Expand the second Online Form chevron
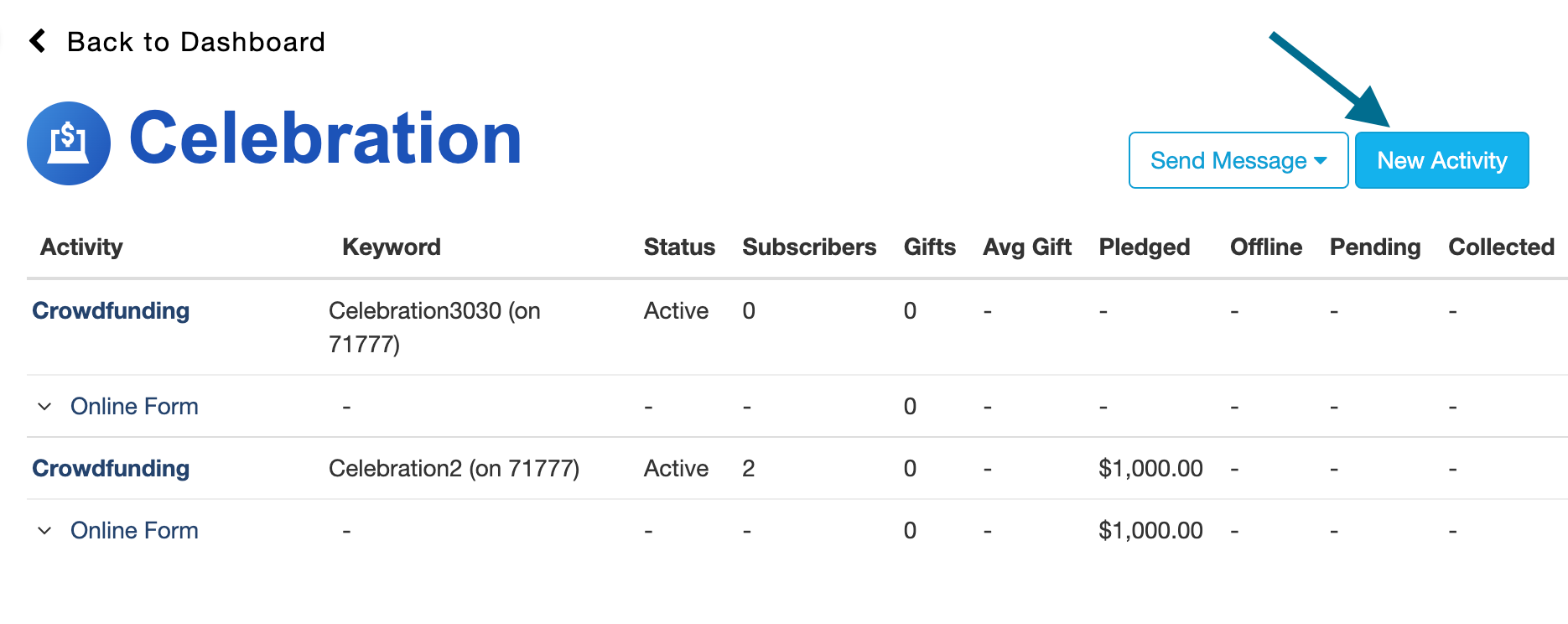This screenshot has width=1568, height=624. point(45,531)
